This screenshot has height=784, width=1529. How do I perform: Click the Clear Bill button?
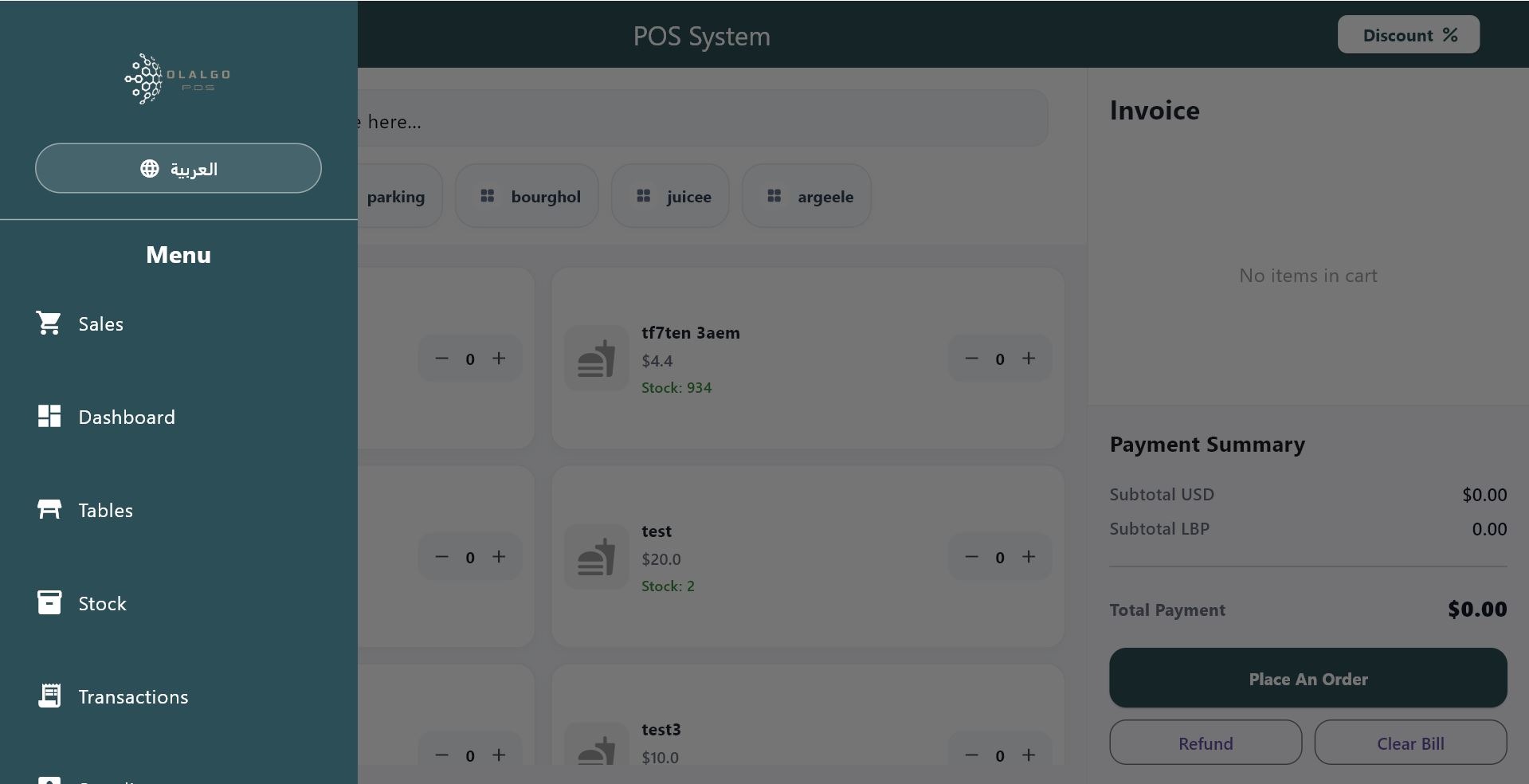click(1410, 743)
